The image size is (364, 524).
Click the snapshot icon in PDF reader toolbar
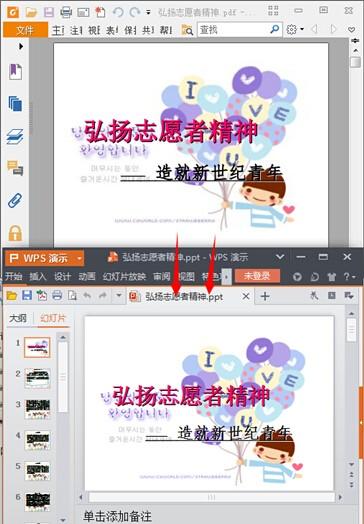coord(83,12)
